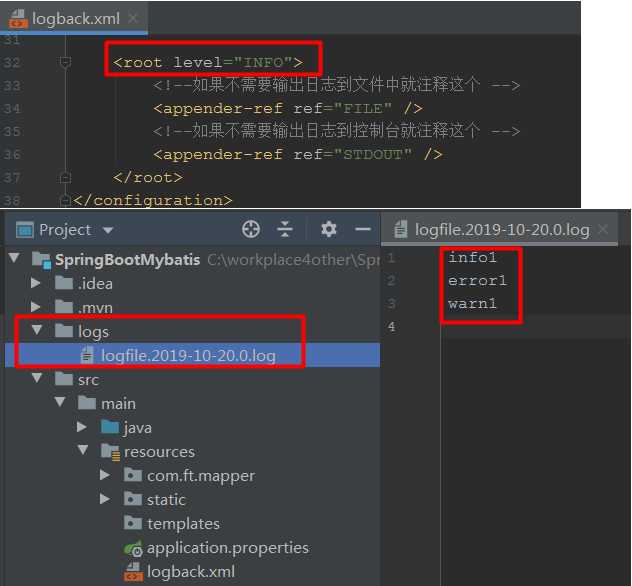Image resolution: width=632 pixels, height=586 pixels.
Task: Click the info1 line in log file
Action: tap(472, 257)
